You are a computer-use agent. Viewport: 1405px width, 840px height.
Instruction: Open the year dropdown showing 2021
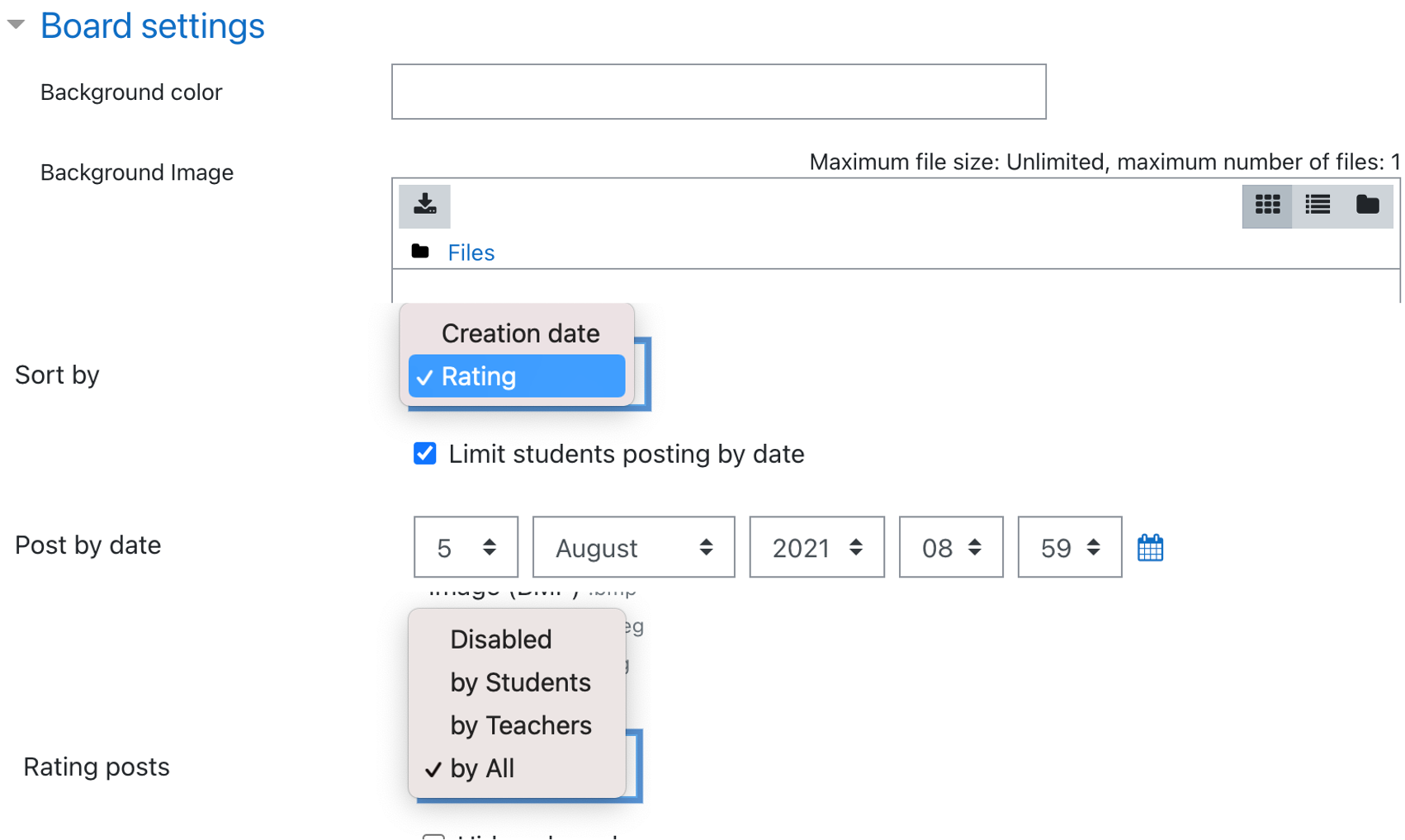click(x=816, y=547)
